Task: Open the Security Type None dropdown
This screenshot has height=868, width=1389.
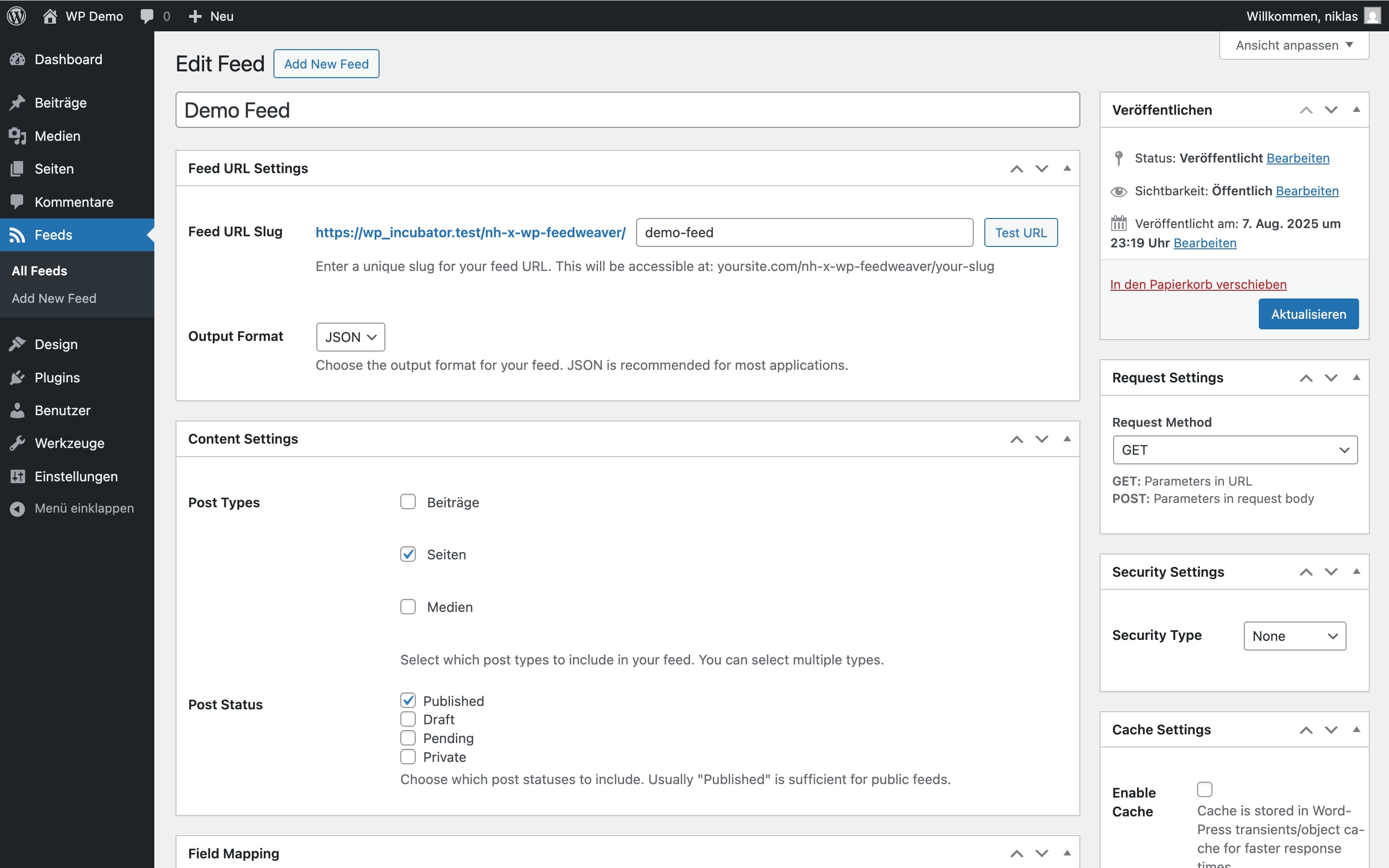Action: point(1294,636)
